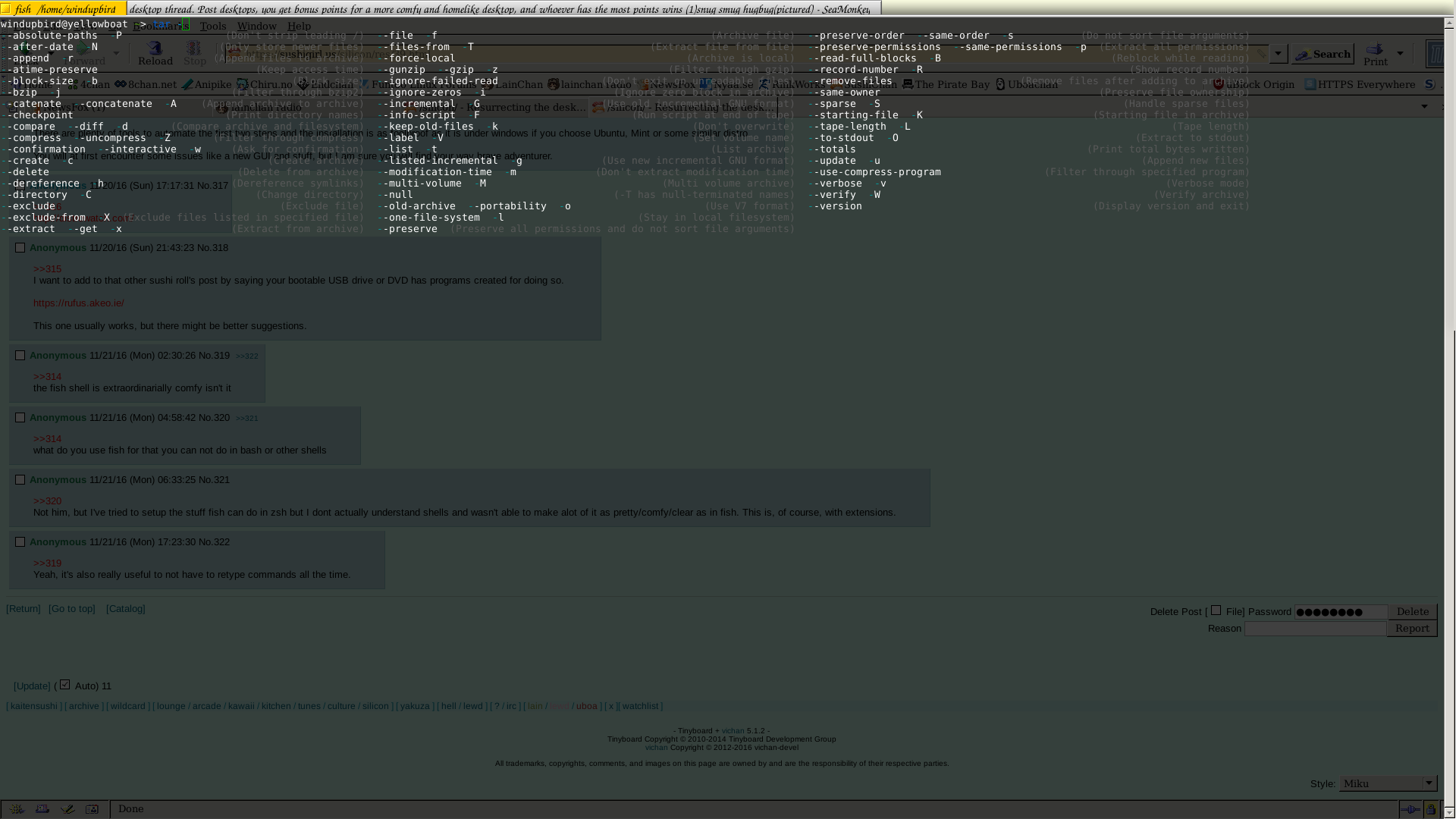Open the Window menu
This screenshot has height=819, width=1456.
tap(256, 26)
